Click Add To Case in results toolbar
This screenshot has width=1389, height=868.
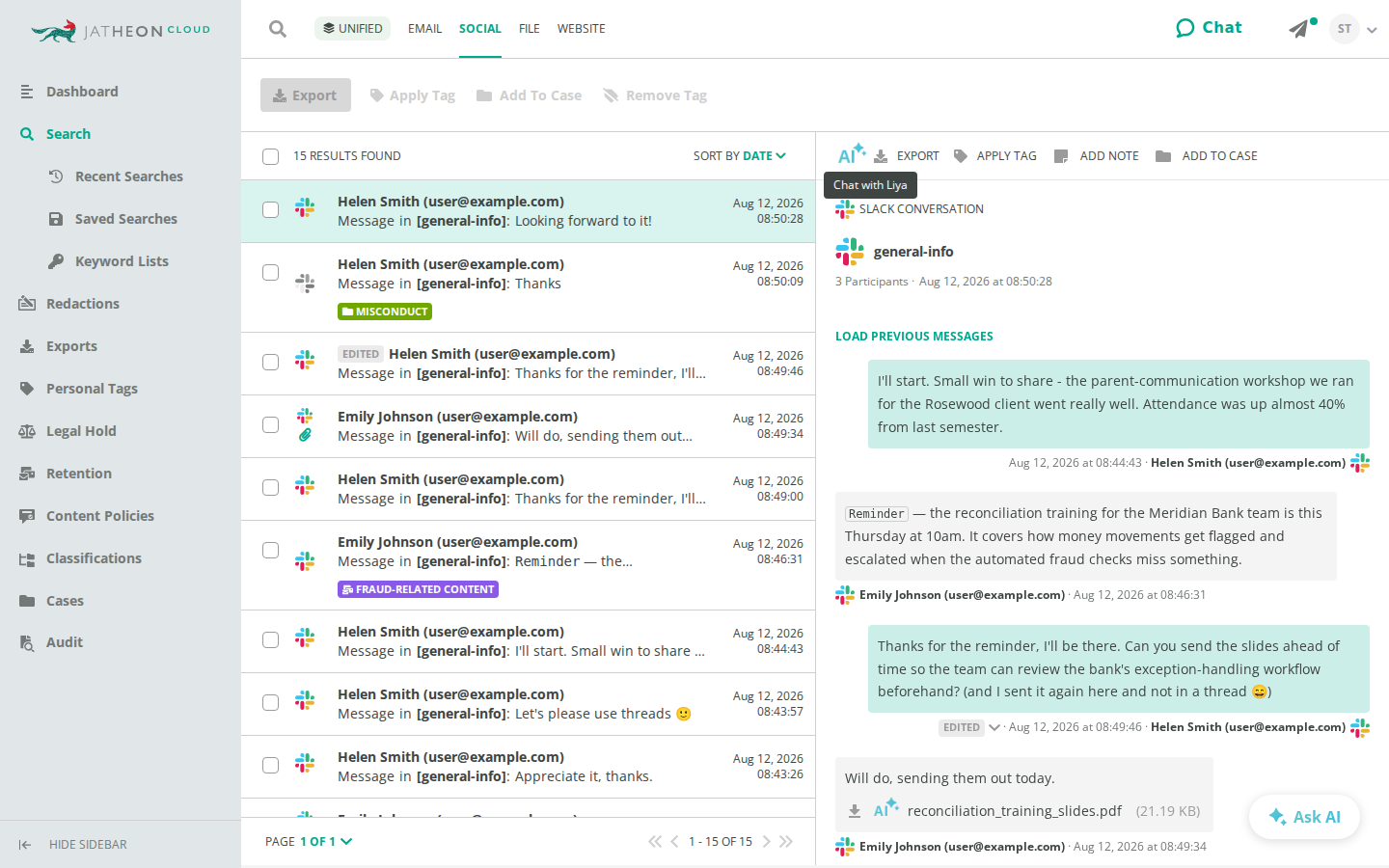(x=530, y=95)
